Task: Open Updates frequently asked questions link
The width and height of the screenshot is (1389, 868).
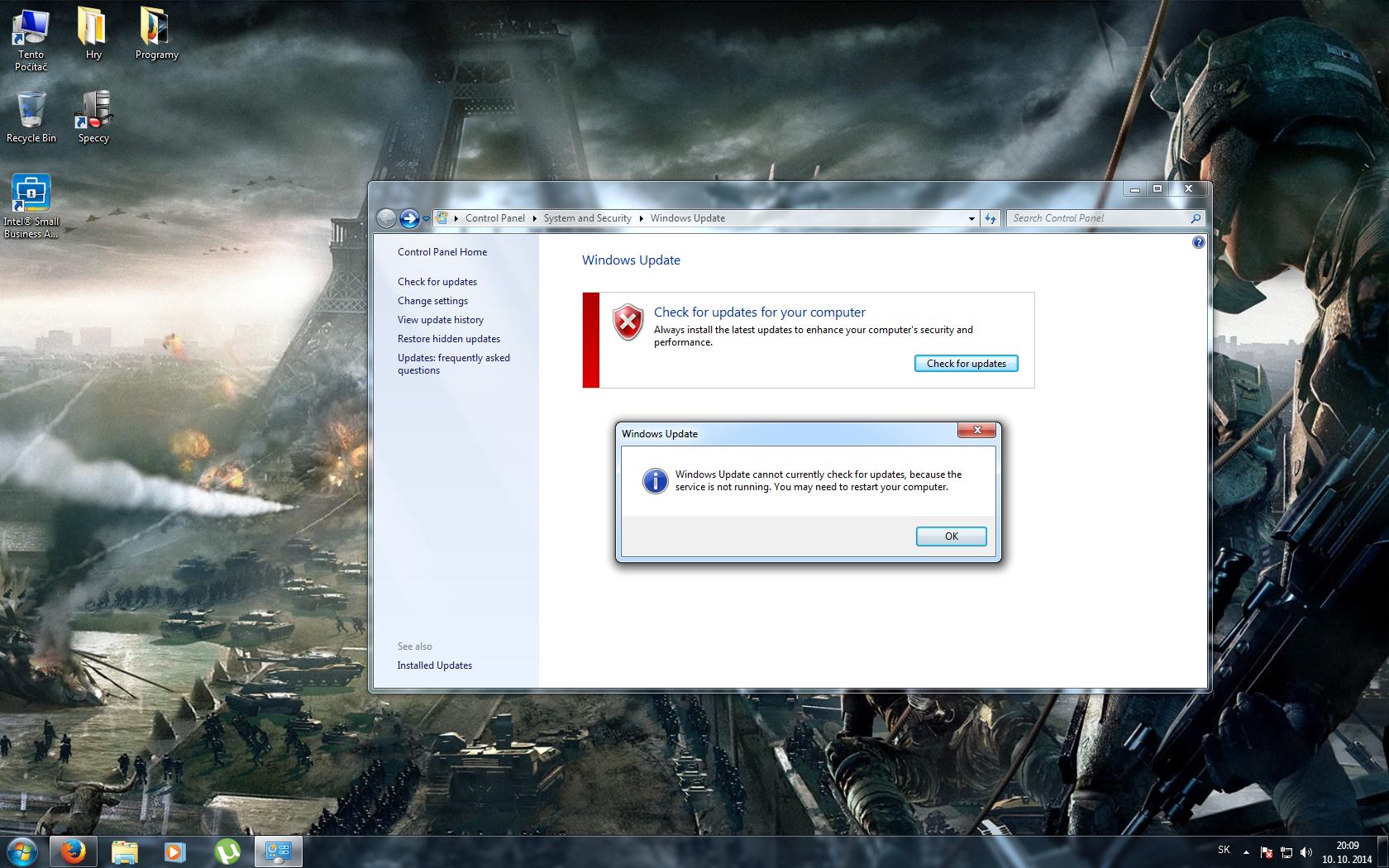Action: [454, 364]
